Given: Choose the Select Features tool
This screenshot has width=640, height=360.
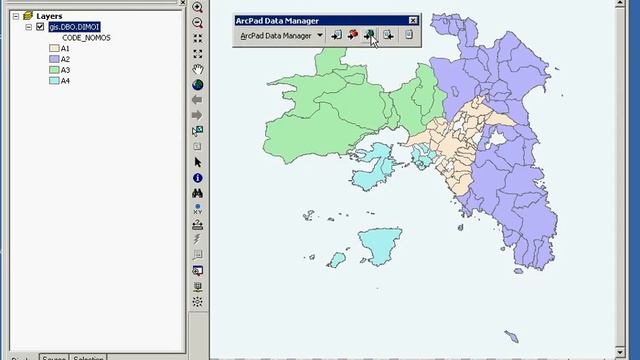Looking at the screenshot, I should (x=198, y=131).
